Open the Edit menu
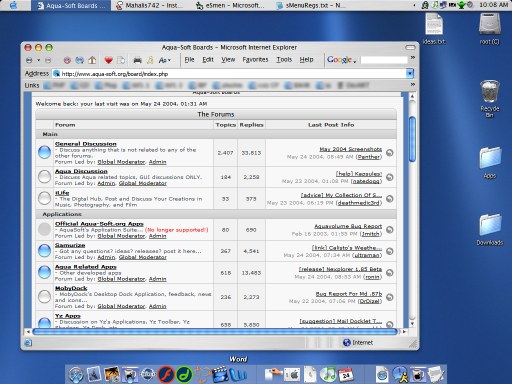Viewport: 512px width, 384px height. click(208, 60)
